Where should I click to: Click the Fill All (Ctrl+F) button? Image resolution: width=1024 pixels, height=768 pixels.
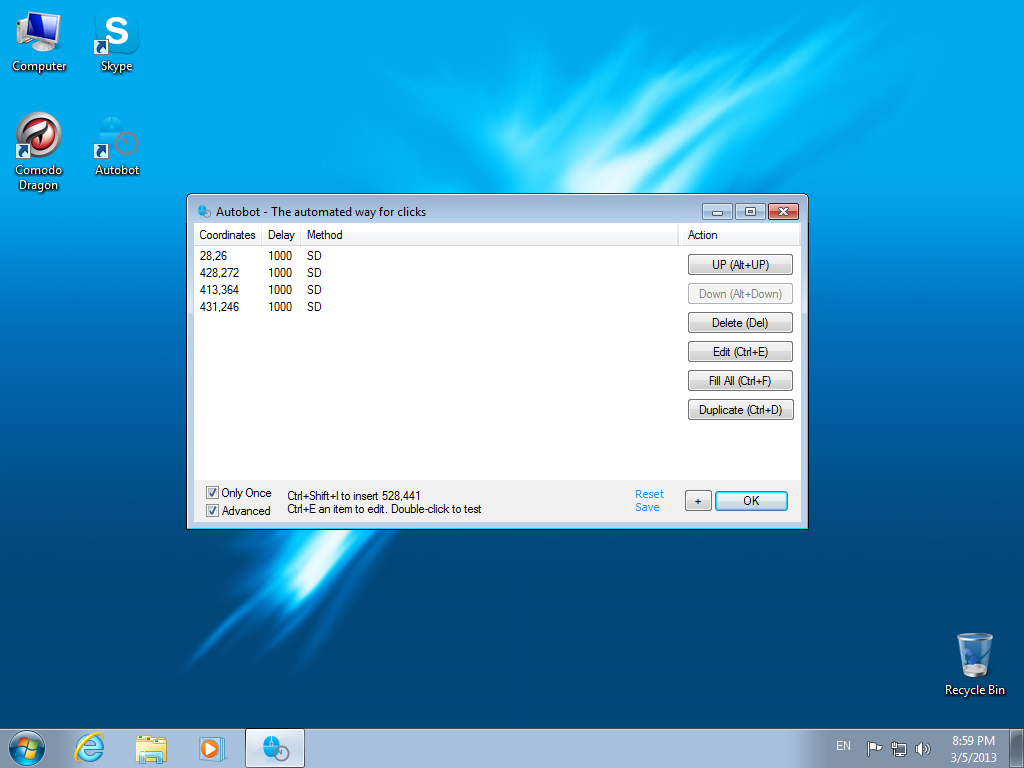[741, 380]
